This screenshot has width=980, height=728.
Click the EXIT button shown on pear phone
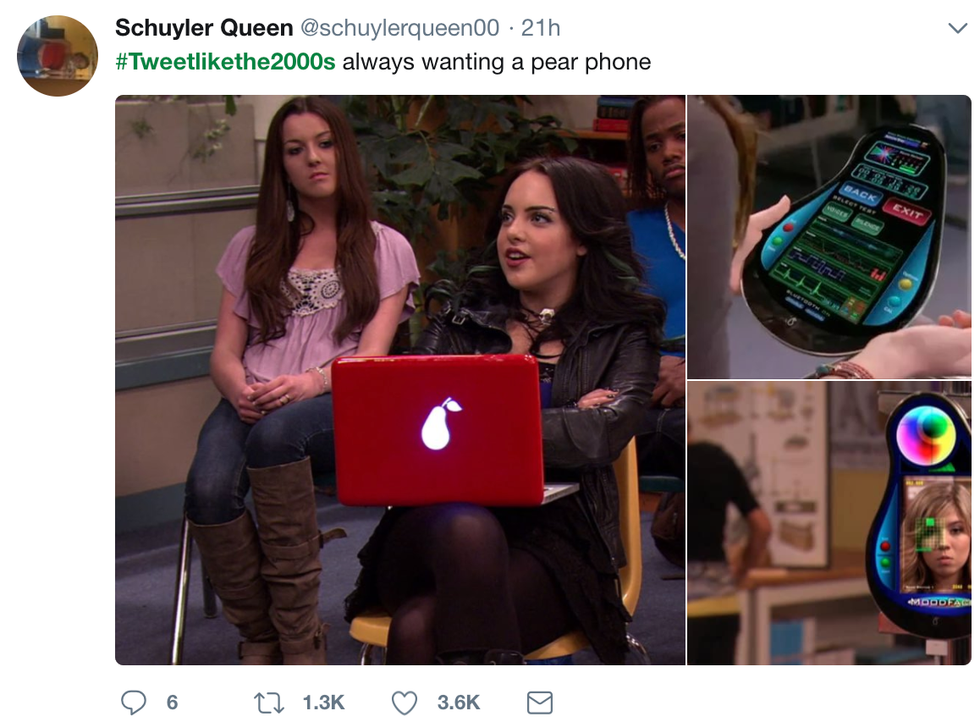click(908, 211)
